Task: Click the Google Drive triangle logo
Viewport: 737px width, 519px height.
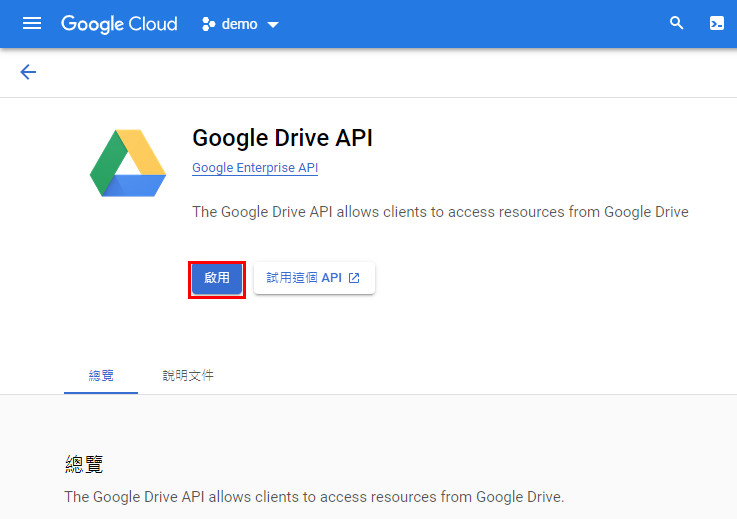Action: pyautogui.click(x=128, y=163)
